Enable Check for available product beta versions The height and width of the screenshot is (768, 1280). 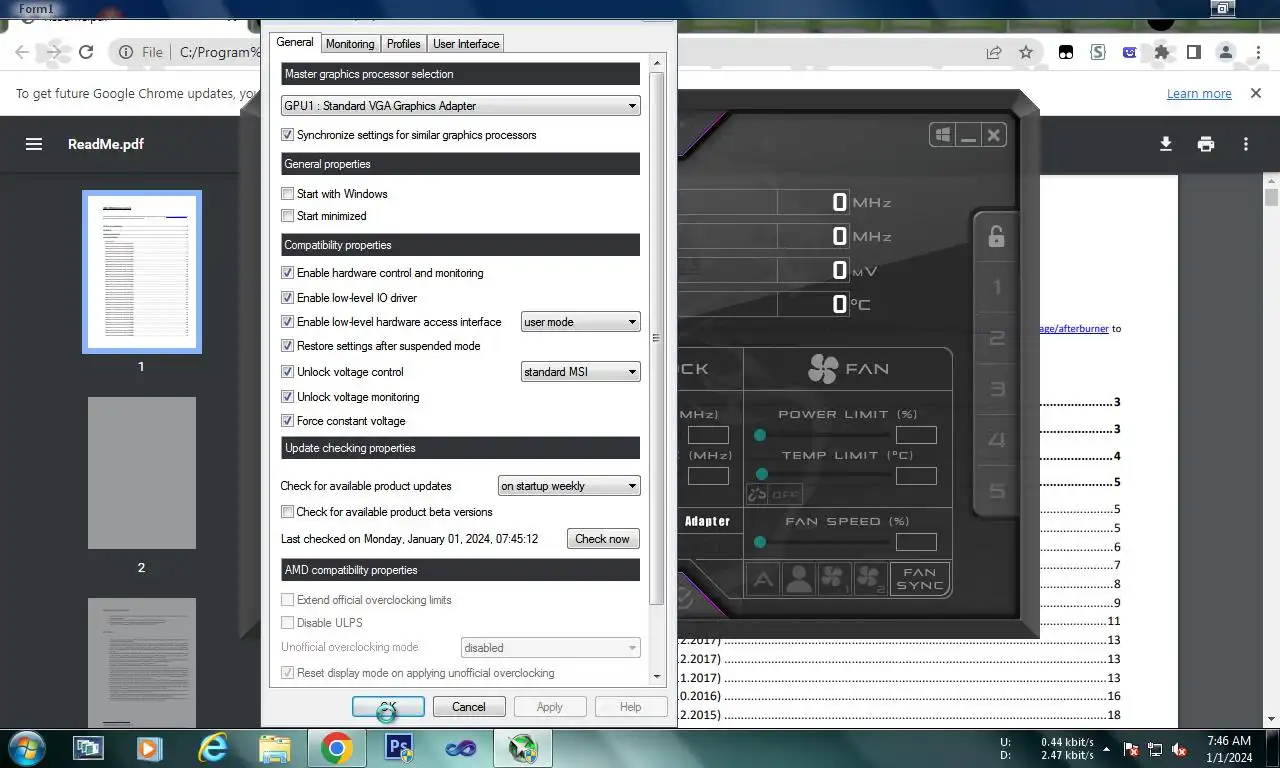288,512
